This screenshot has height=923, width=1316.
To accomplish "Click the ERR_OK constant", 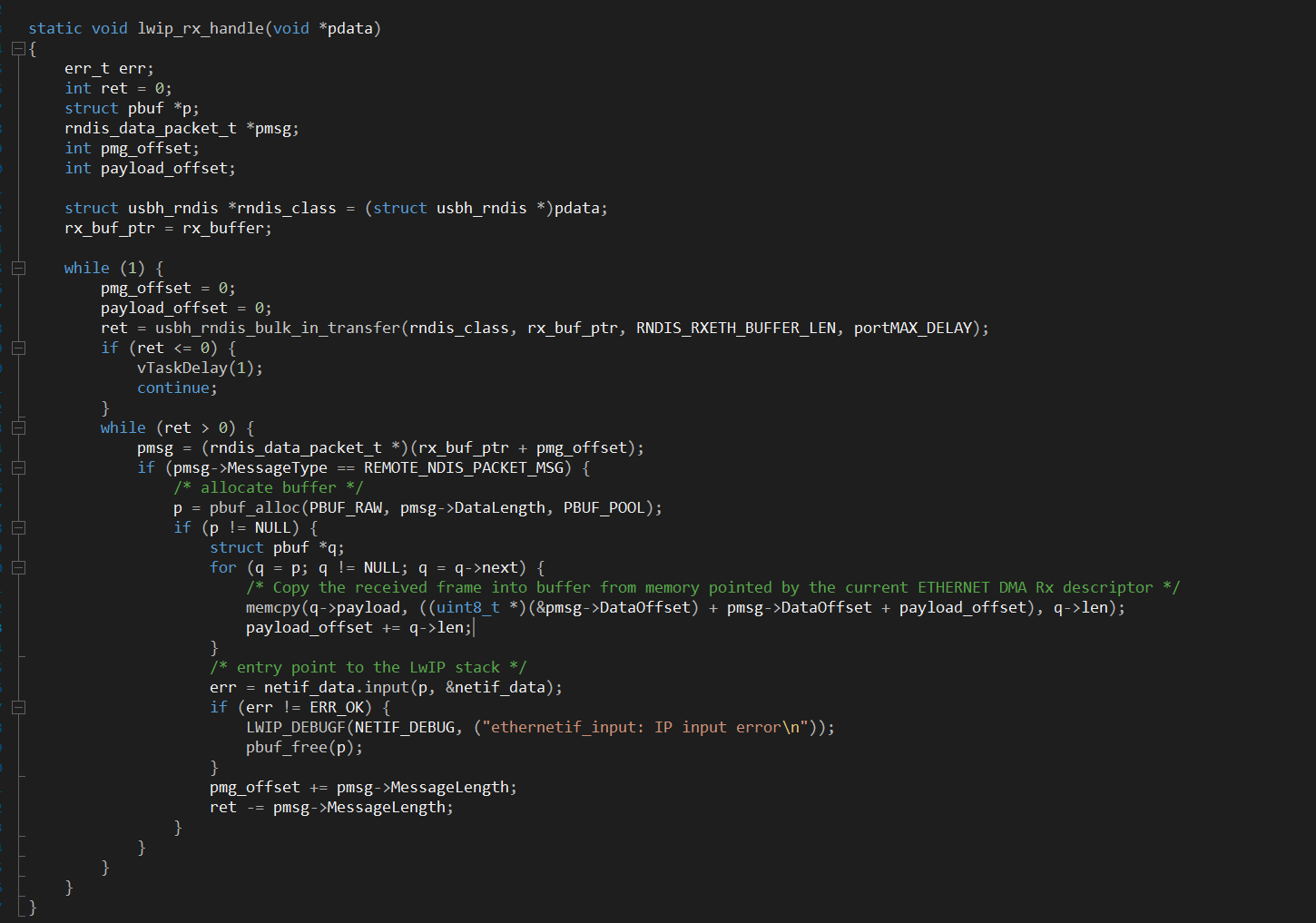I will click(337, 707).
